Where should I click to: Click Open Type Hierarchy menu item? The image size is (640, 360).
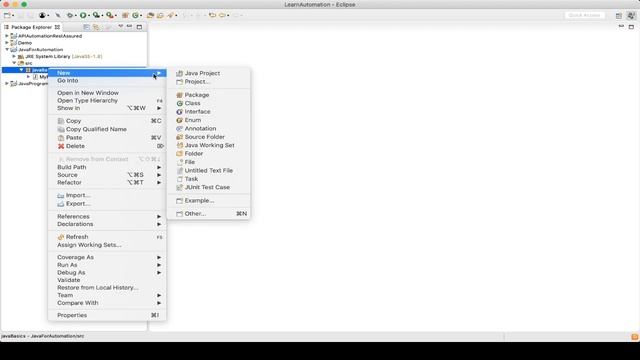(107, 100)
